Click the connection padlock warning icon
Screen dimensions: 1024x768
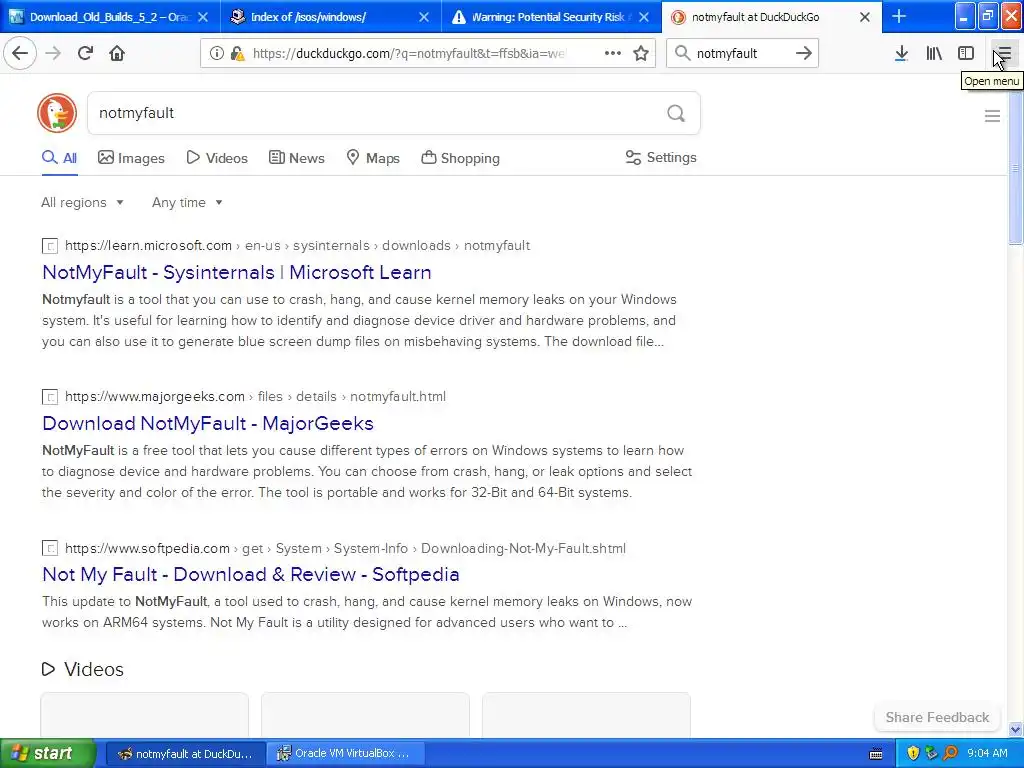pyautogui.click(x=238, y=54)
